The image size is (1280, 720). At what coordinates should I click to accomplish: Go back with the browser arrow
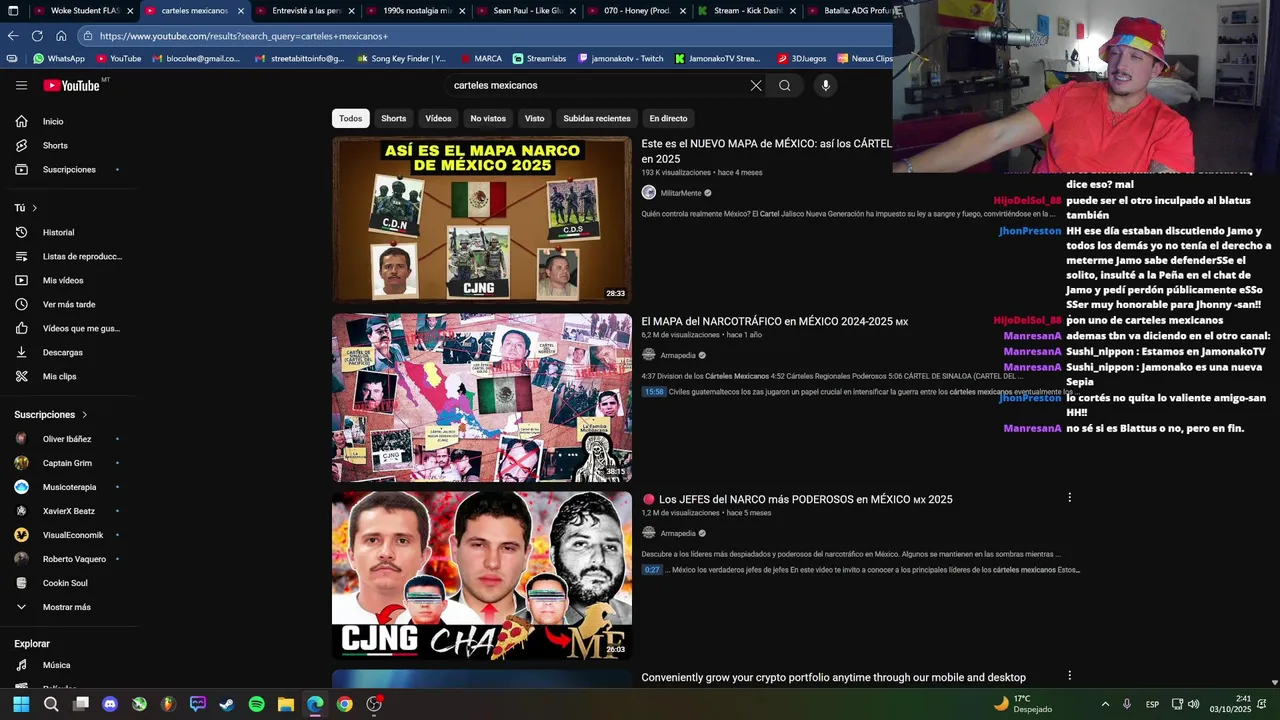[x=13, y=36]
